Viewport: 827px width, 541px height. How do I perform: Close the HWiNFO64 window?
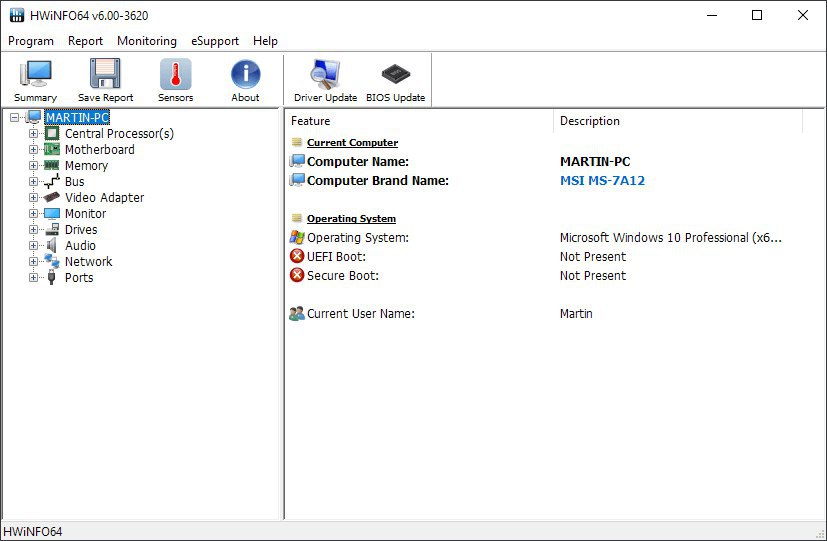tap(803, 15)
